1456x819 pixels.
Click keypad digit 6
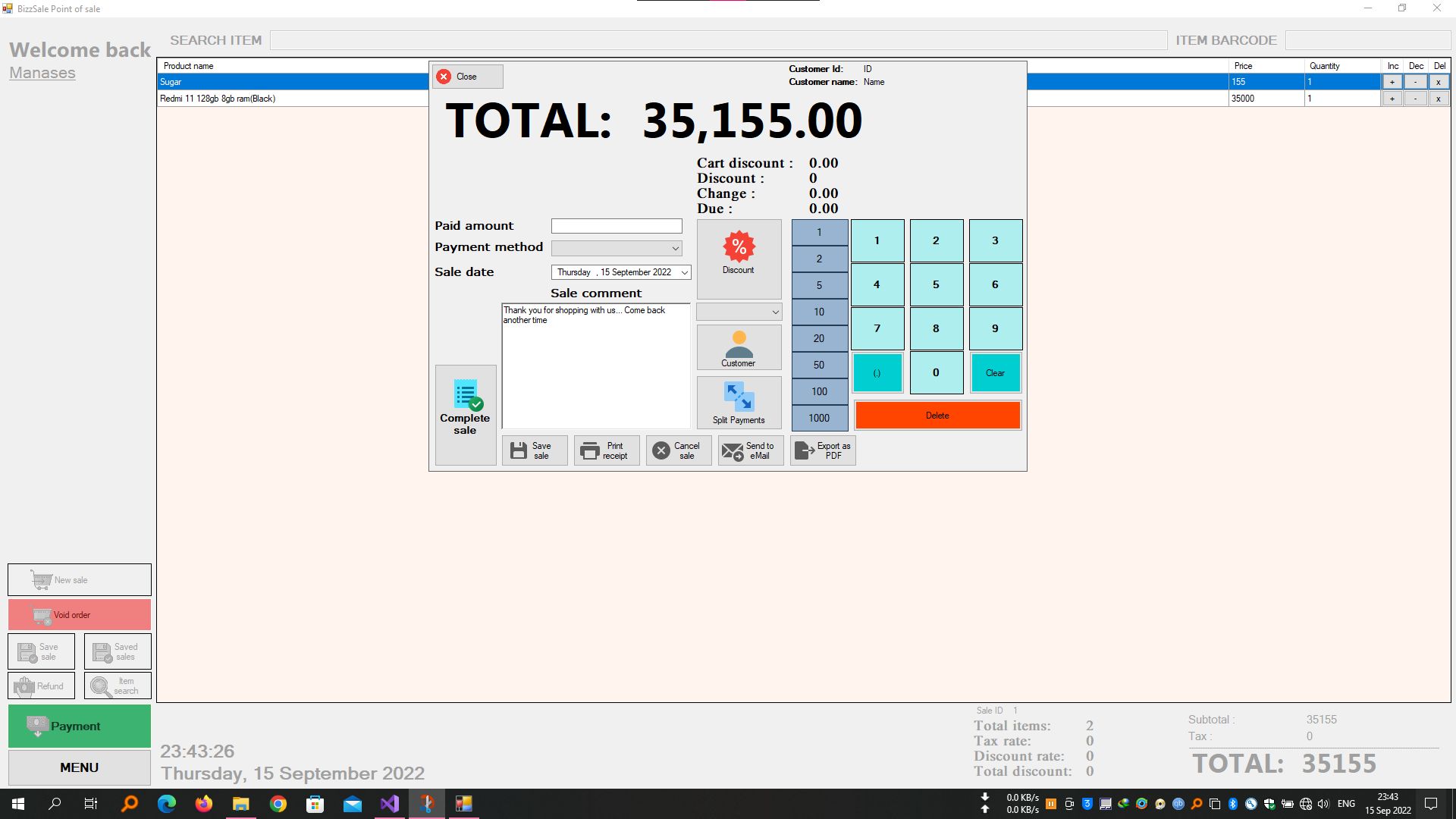(996, 284)
